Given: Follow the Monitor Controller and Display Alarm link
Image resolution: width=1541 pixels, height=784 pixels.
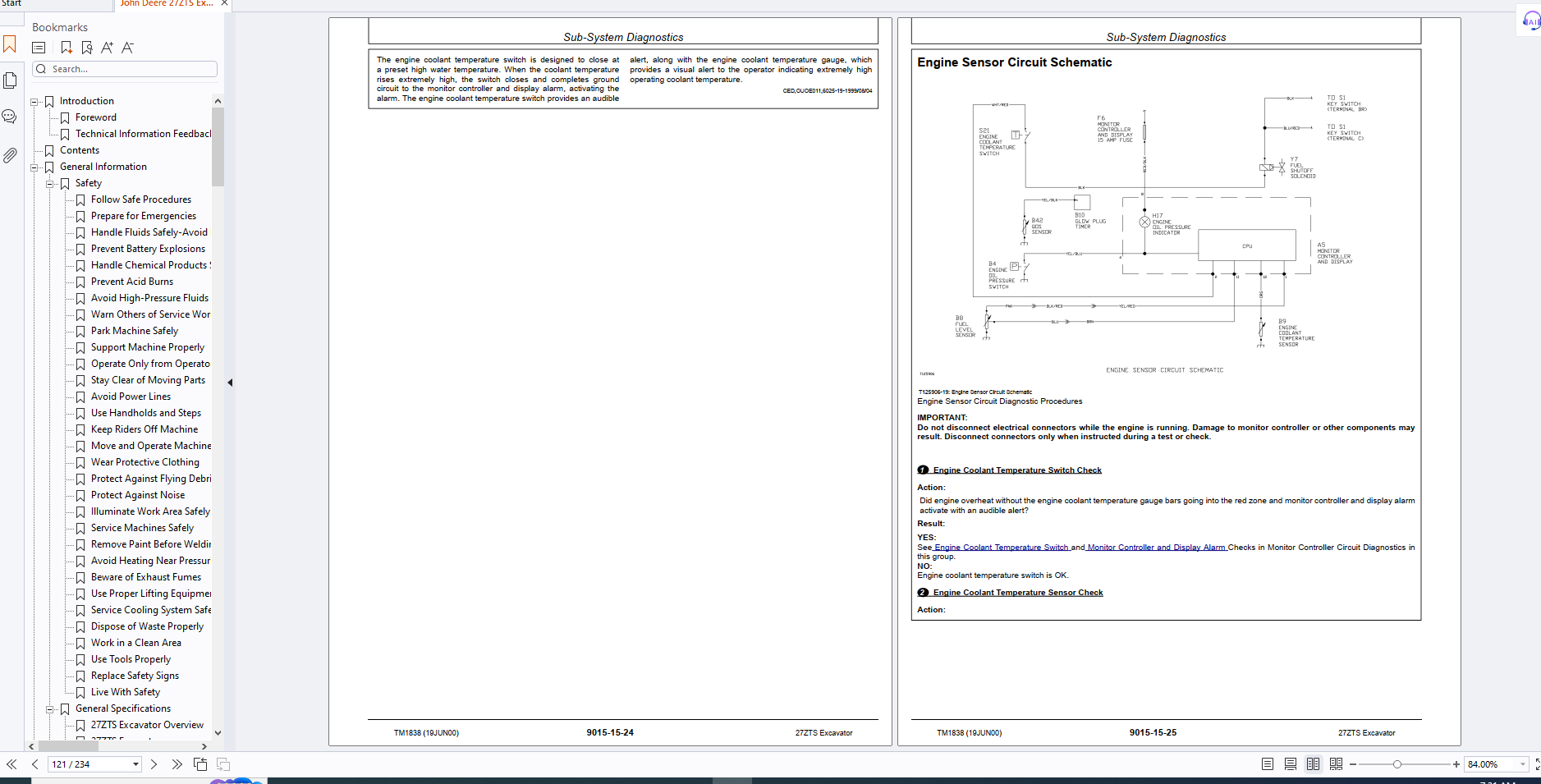Looking at the screenshot, I should pyautogui.click(x=1156, y=548).
